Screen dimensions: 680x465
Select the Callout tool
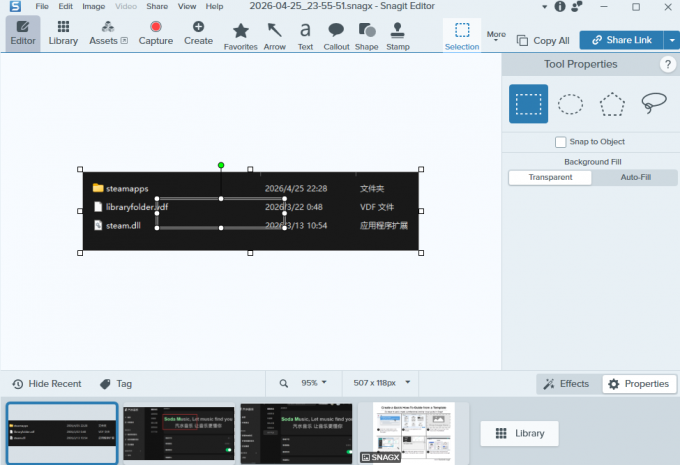(336, 36)
